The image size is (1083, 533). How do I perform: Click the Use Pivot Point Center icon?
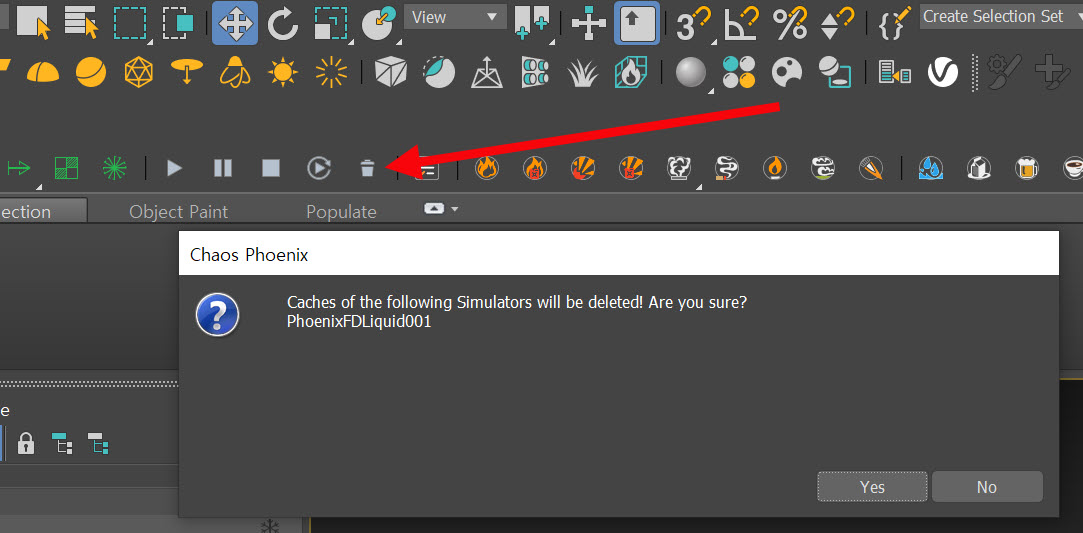point(531,23)
